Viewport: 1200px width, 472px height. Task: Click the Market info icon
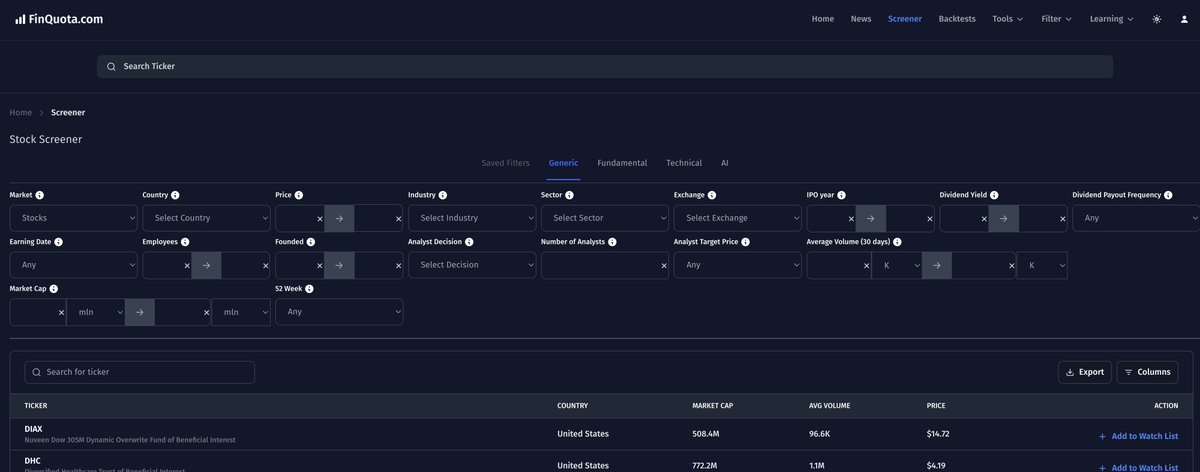click(x=40, y=195)
